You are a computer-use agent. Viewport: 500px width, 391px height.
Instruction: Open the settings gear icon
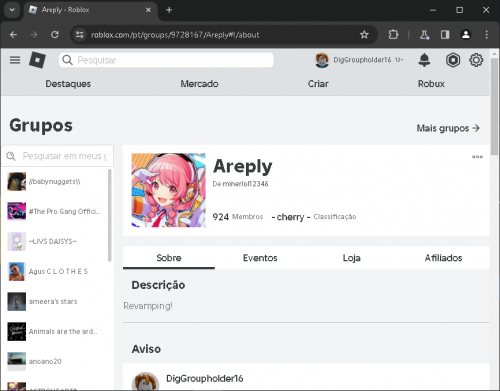pyautogui.click(x=476, y=60)
